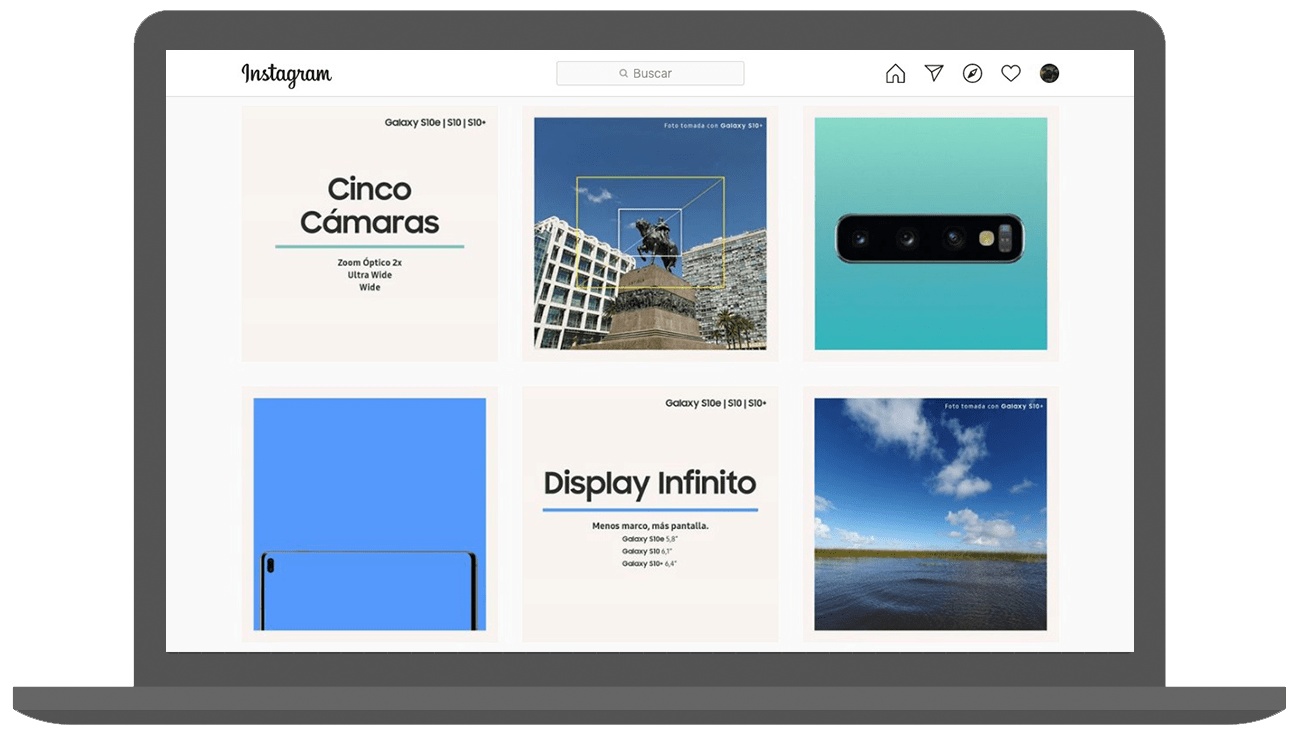Click the magnifier icon in Buscar field

pos(624,74)
